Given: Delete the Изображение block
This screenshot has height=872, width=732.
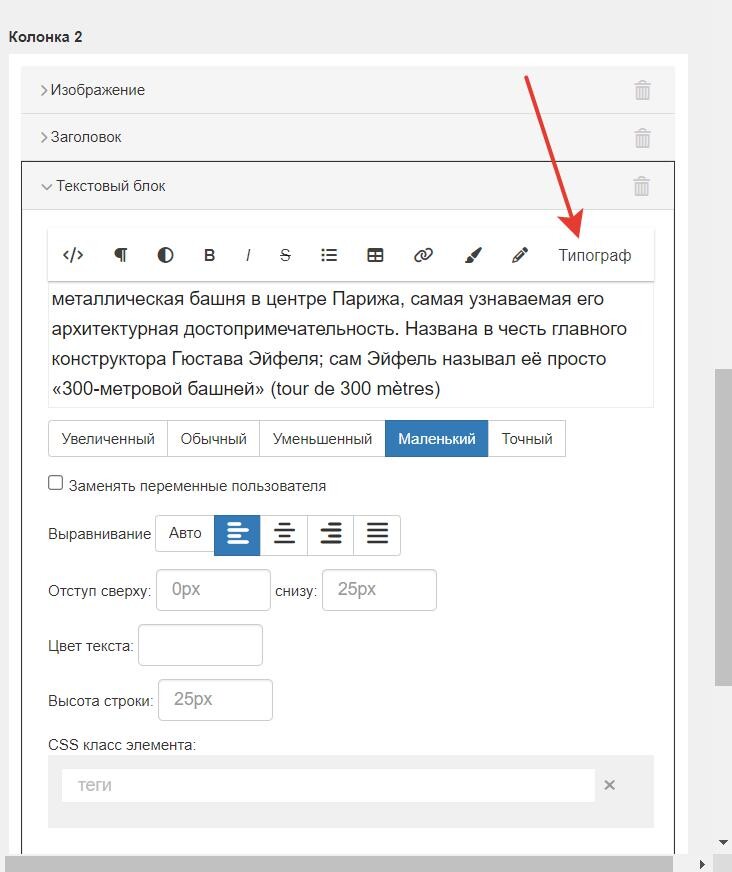Looking at the screenshot, I should point(642,90).
